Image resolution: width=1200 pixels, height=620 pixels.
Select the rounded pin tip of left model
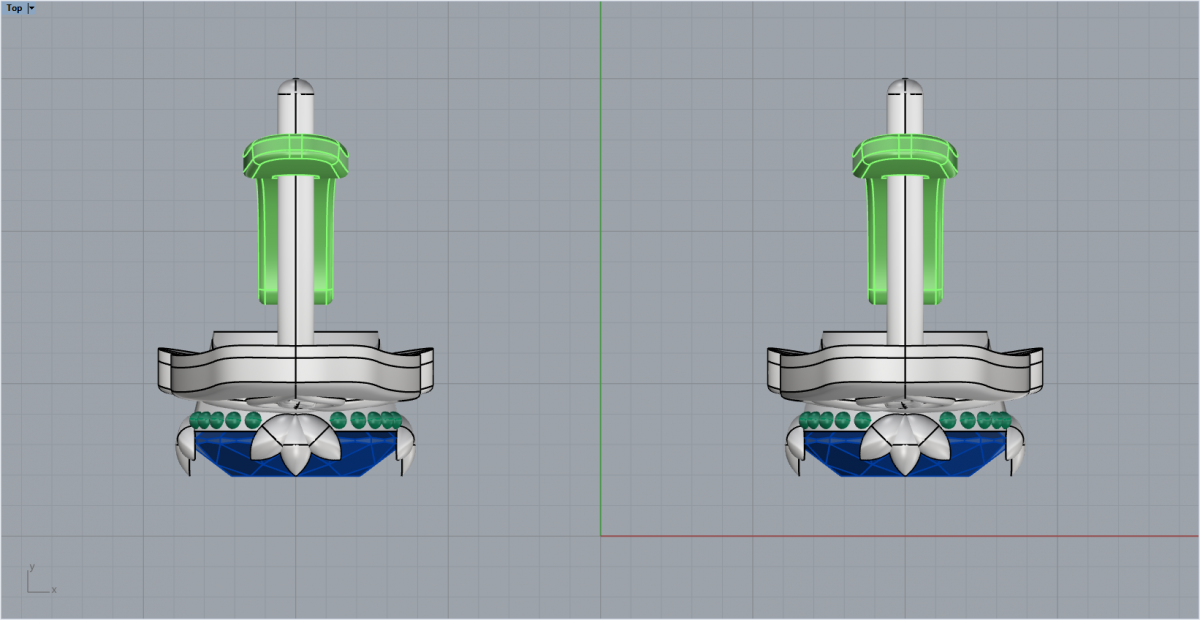296,86
